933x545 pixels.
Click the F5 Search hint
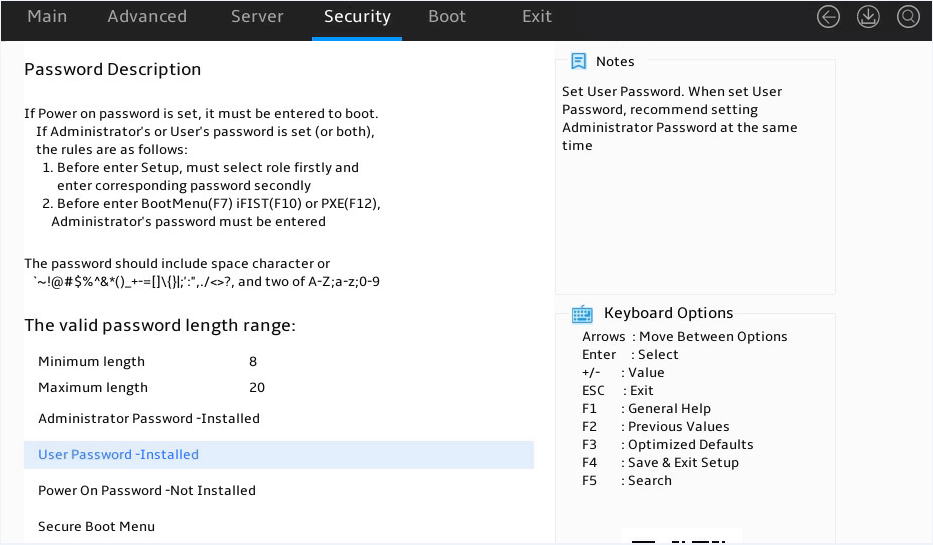[x=627, y=480]
